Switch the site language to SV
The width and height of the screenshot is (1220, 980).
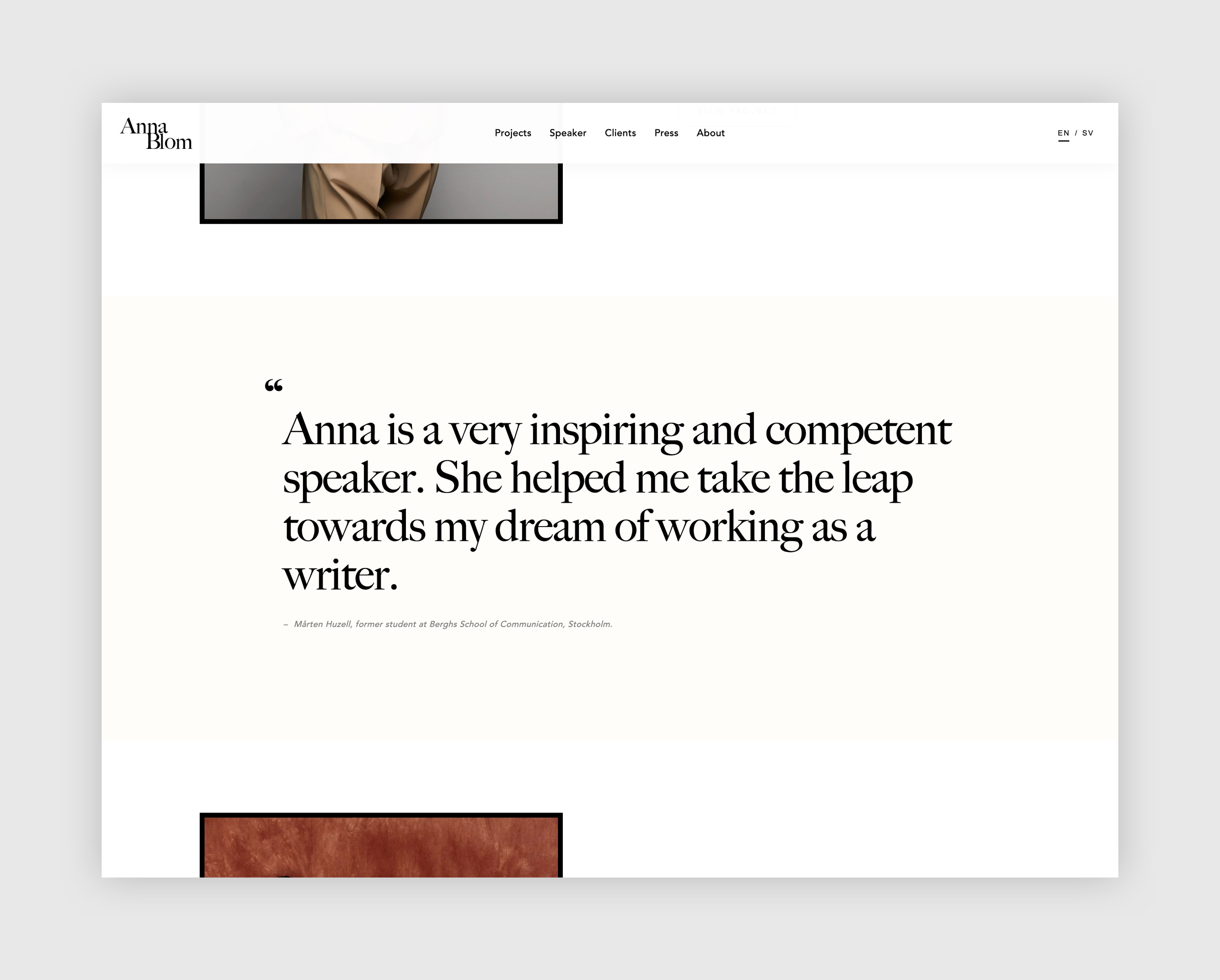pos(1087,133)
